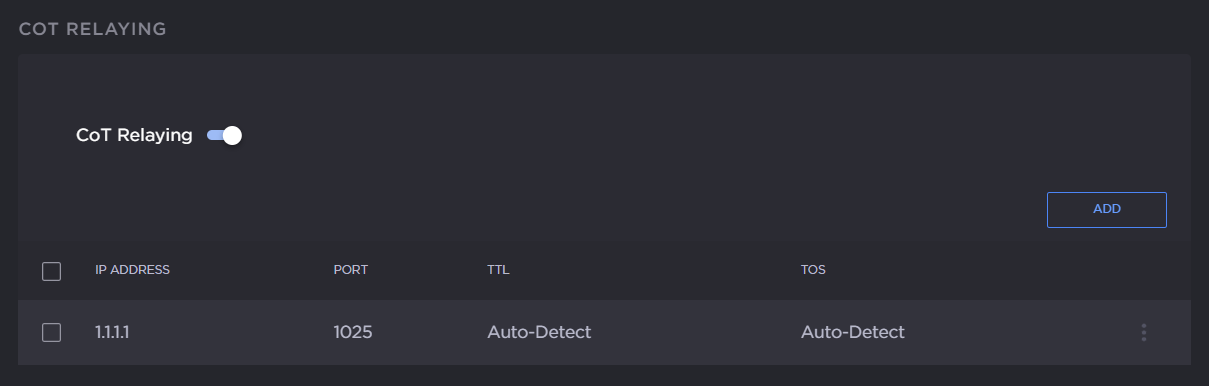Click the PORT column header
This screenshot has width=1209, height=386.
[351, 270]
